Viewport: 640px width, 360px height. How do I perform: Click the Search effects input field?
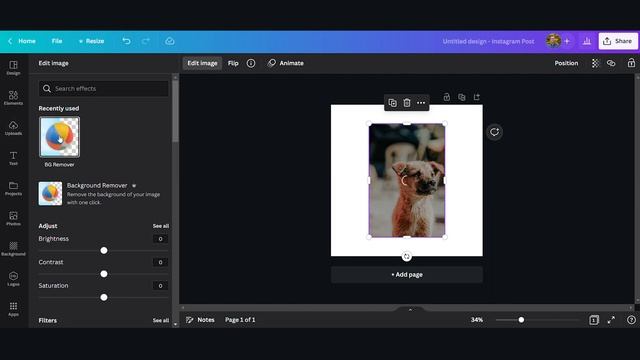tap(104, 89)
